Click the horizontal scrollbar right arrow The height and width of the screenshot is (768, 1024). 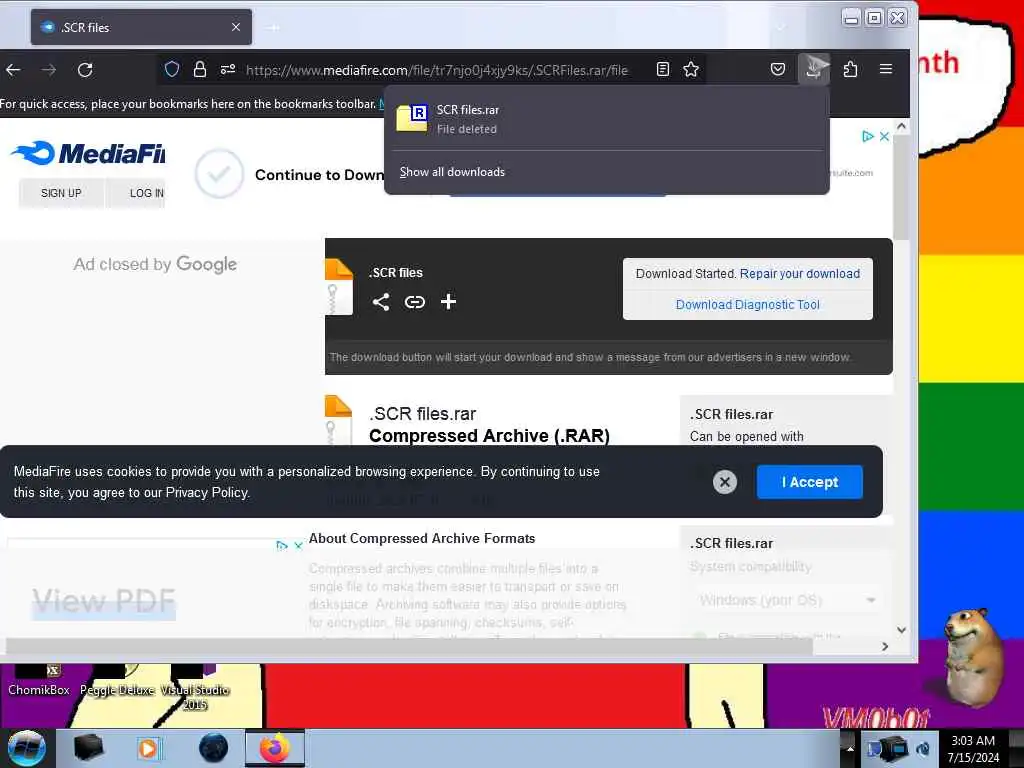click(x=885, y=647)
